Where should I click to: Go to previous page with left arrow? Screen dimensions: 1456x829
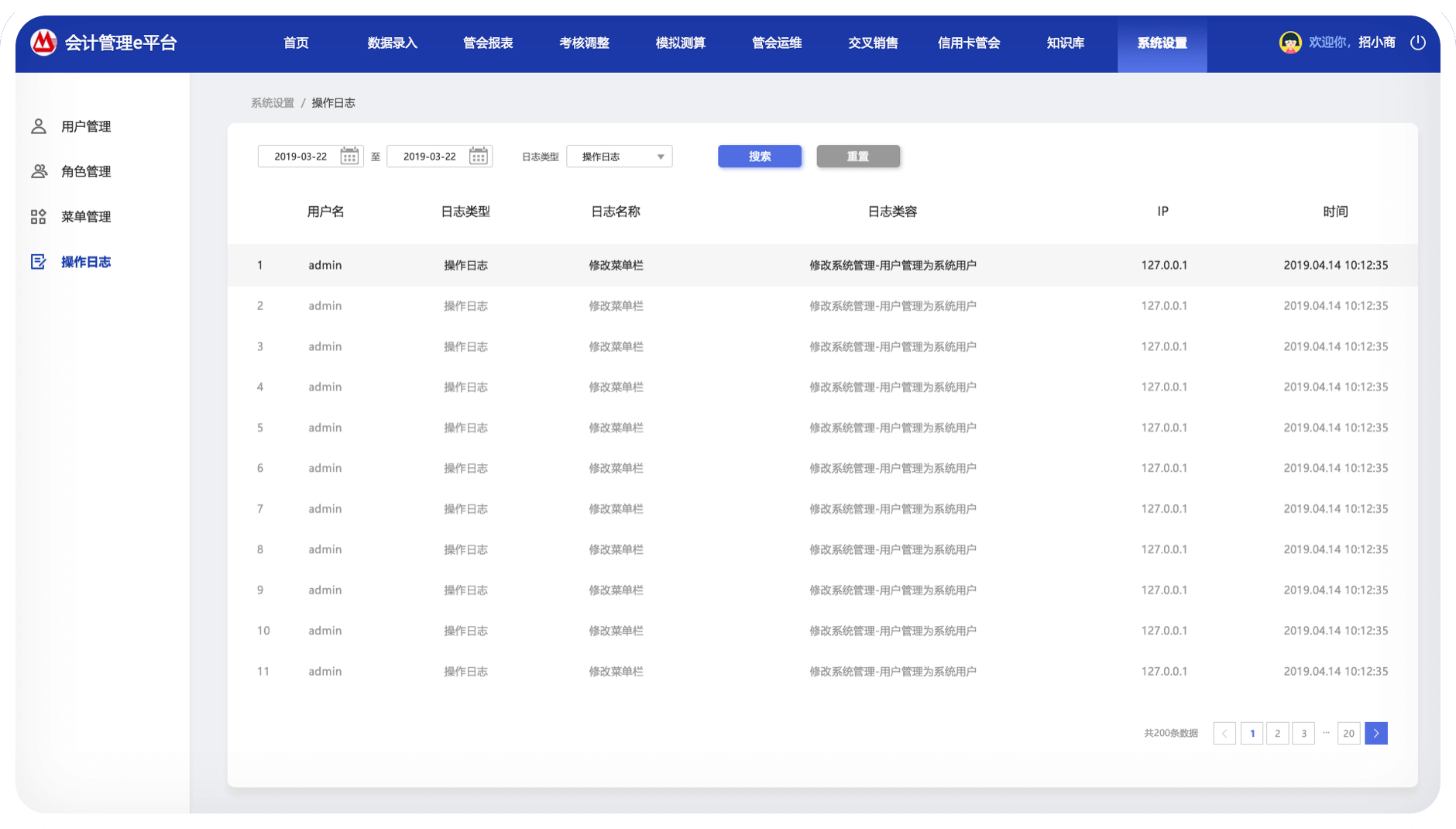1224,733
